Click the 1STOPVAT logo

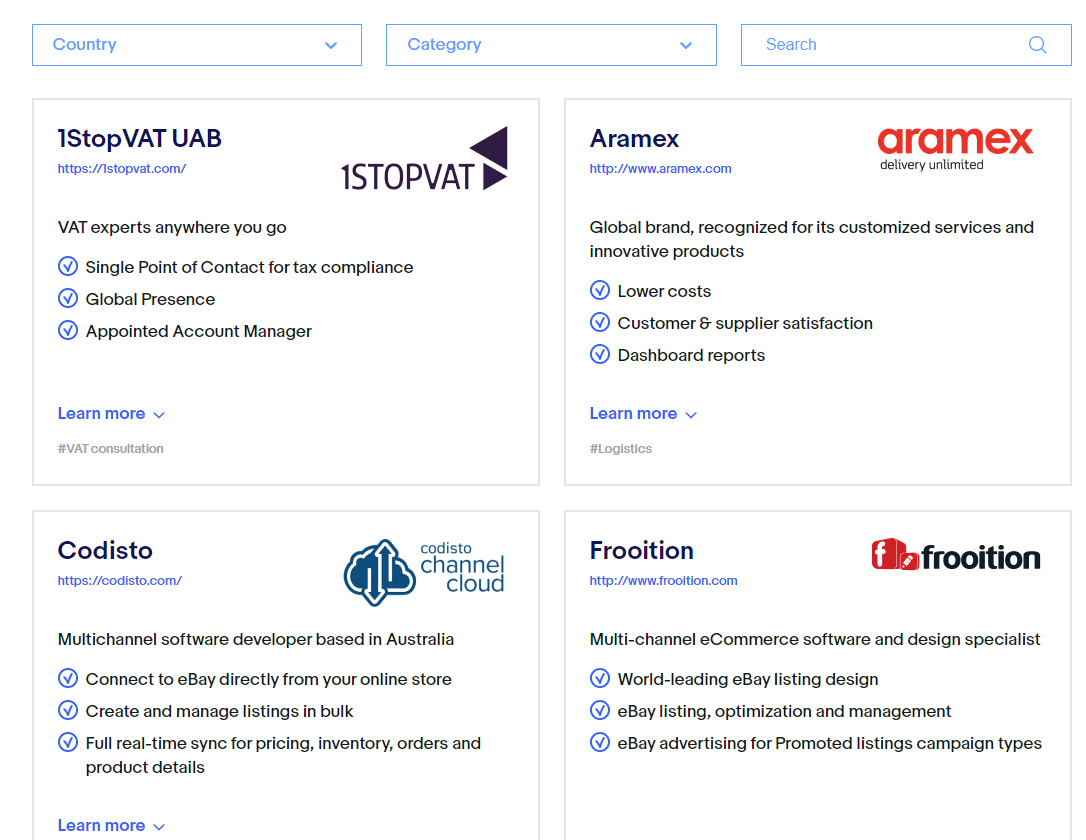pos(424,160)
